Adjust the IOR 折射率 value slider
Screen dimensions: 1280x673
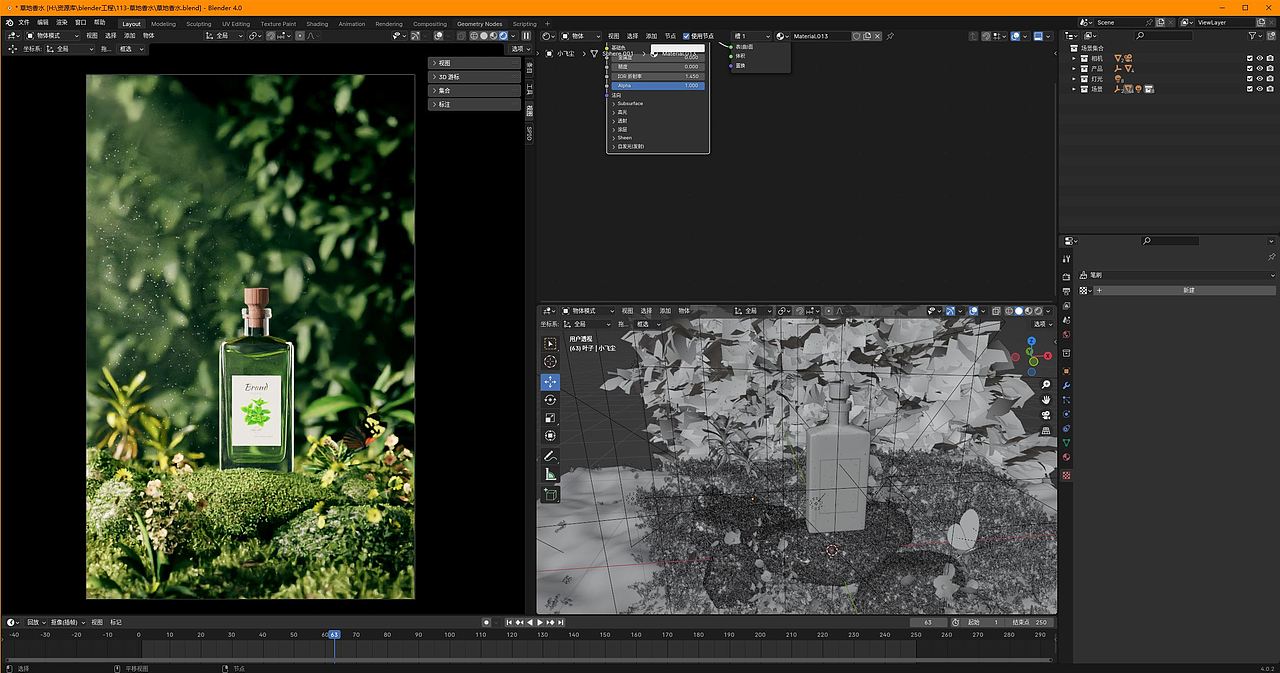[x=658, y=76]
